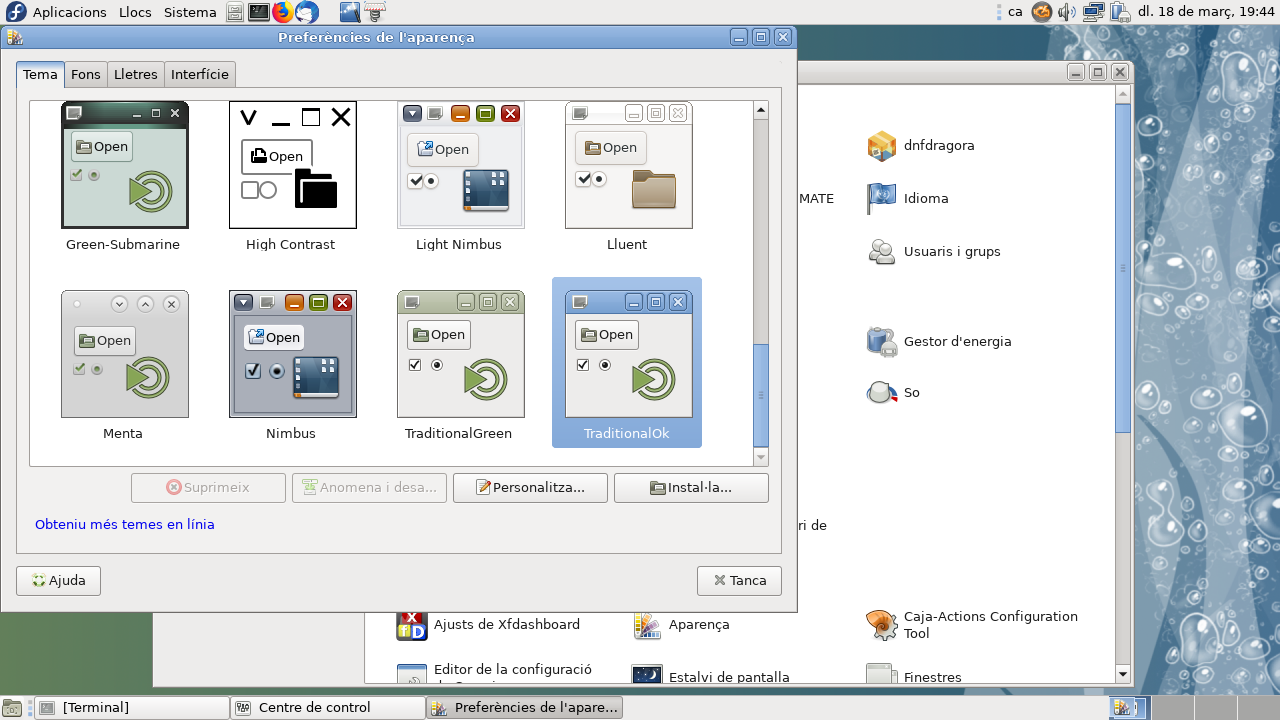Open the terminal launcher in top panel
Screen dimensions: 1280x720
[x=259, y=12]
